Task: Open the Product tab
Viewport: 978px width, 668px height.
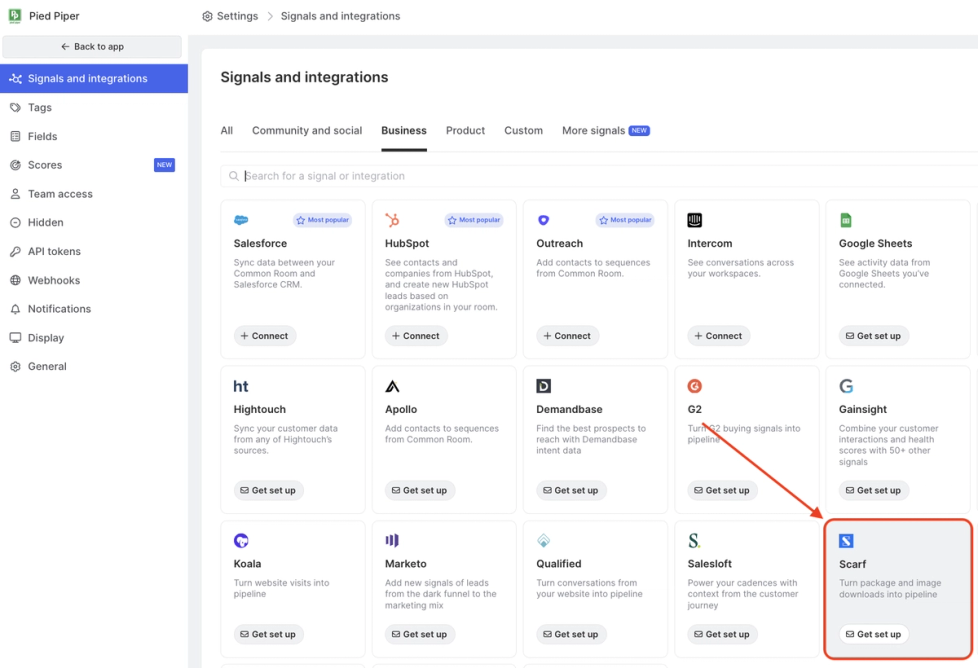Action: pos(465,130)
